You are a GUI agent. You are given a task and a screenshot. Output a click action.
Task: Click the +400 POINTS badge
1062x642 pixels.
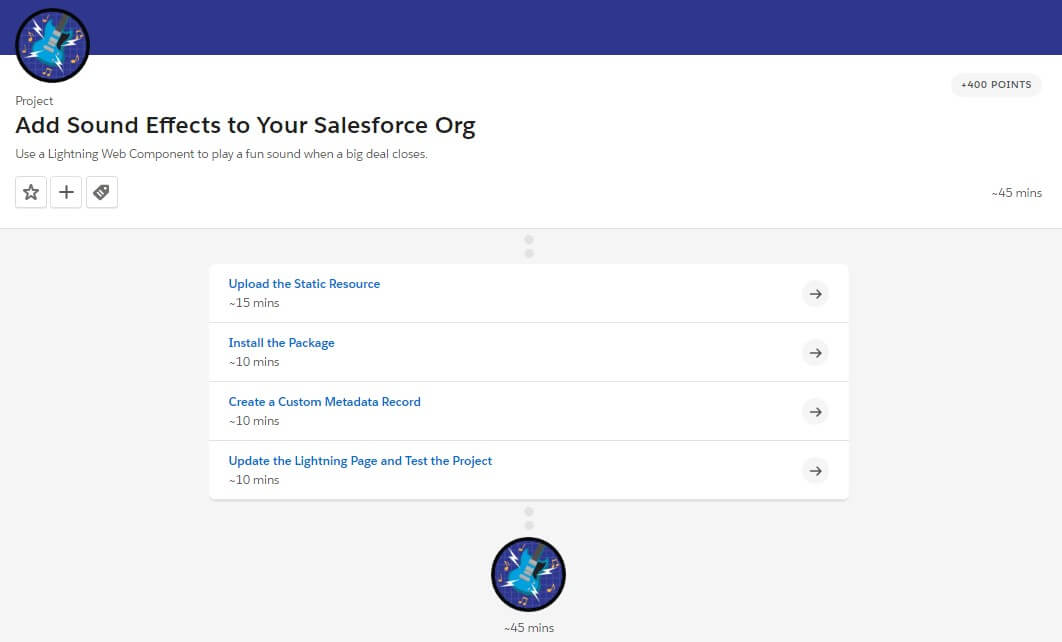tap(995, 85)
